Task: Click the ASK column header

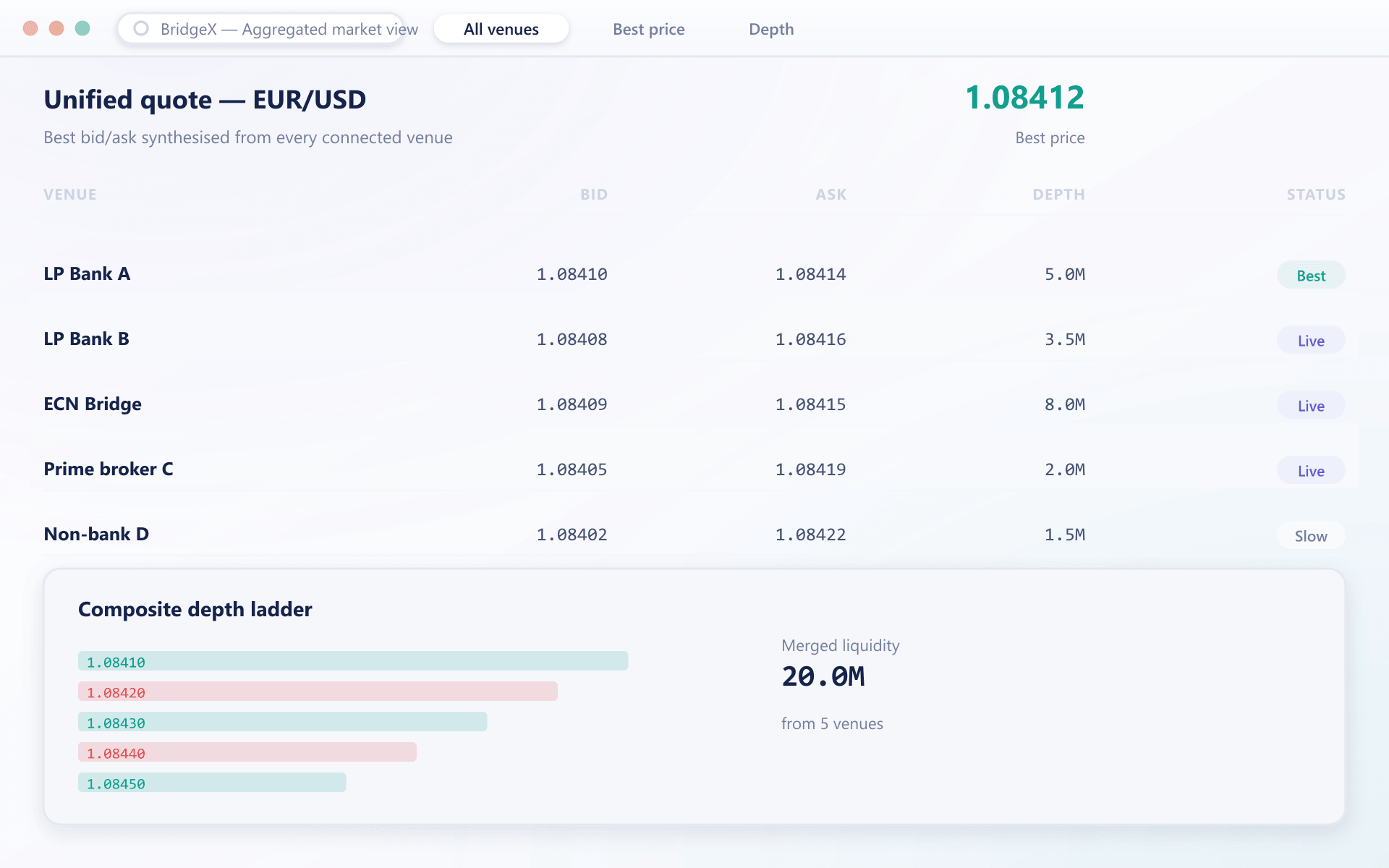Action: [x=831, y=195]
